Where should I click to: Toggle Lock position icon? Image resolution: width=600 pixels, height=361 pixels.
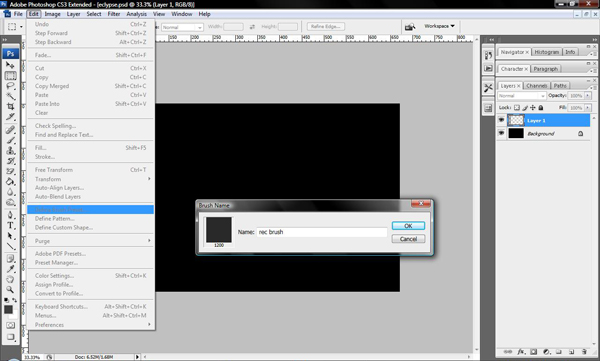tap(533, 108)
